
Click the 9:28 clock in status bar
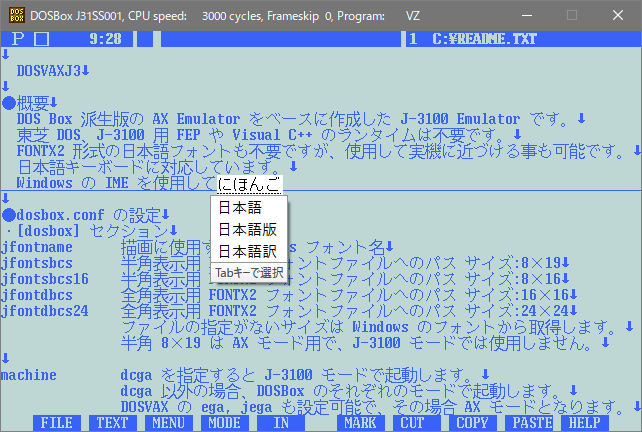click(x=106, y=39)
